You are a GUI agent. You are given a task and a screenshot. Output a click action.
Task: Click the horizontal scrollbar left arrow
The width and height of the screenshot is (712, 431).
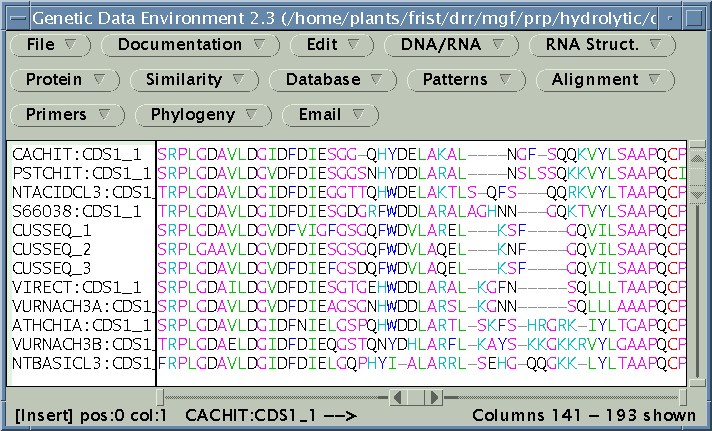click(x=397, y=398)
